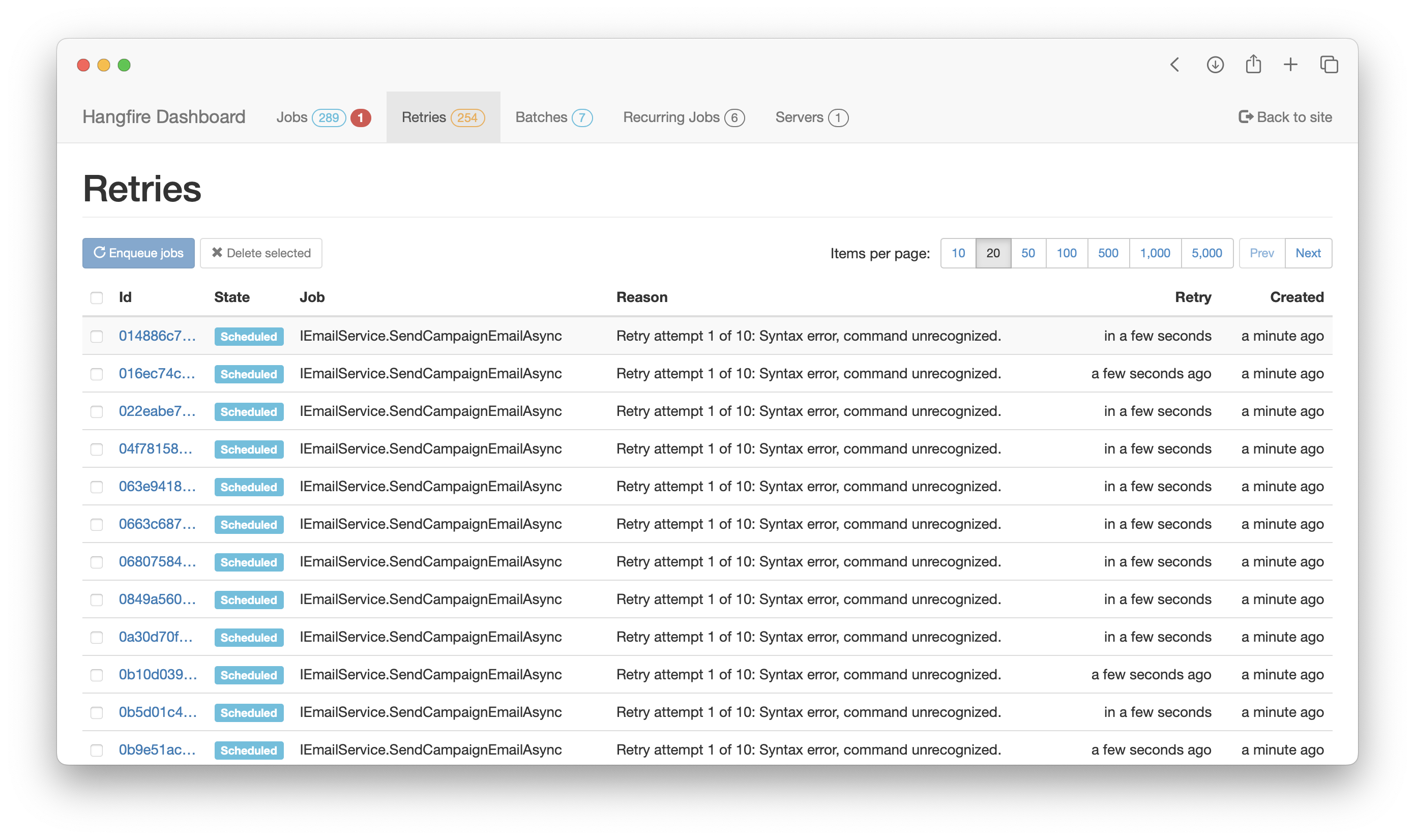Open job link 063e9418
This screenshot has height=840, width=1415.
click(157, 486)
